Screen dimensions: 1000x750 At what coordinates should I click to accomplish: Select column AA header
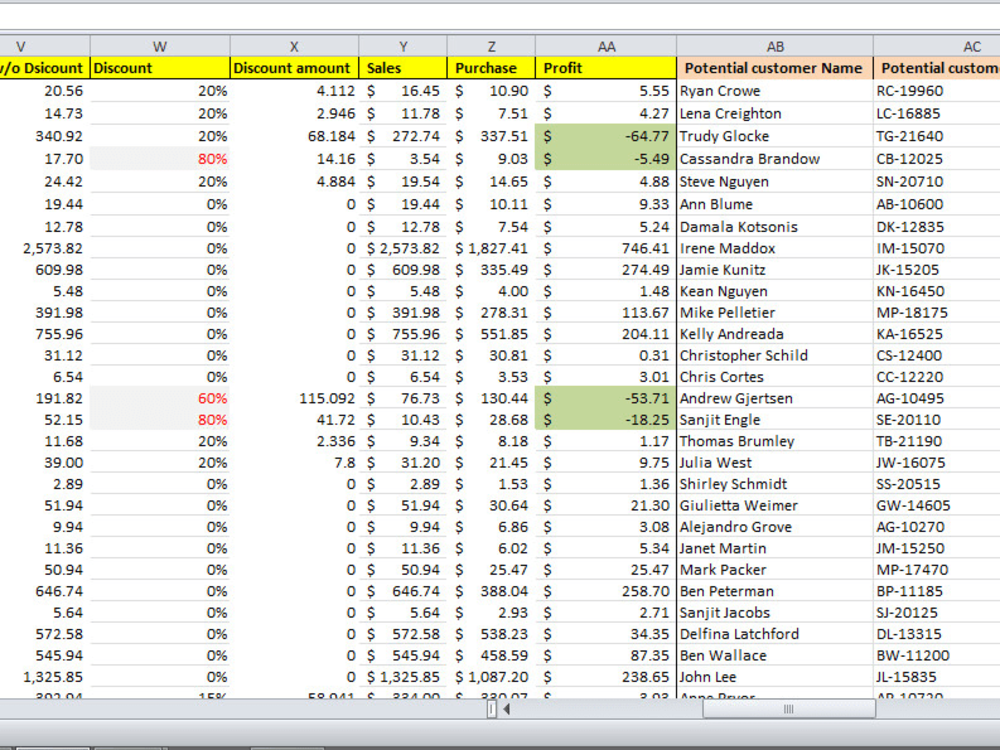tap(606, 47)
